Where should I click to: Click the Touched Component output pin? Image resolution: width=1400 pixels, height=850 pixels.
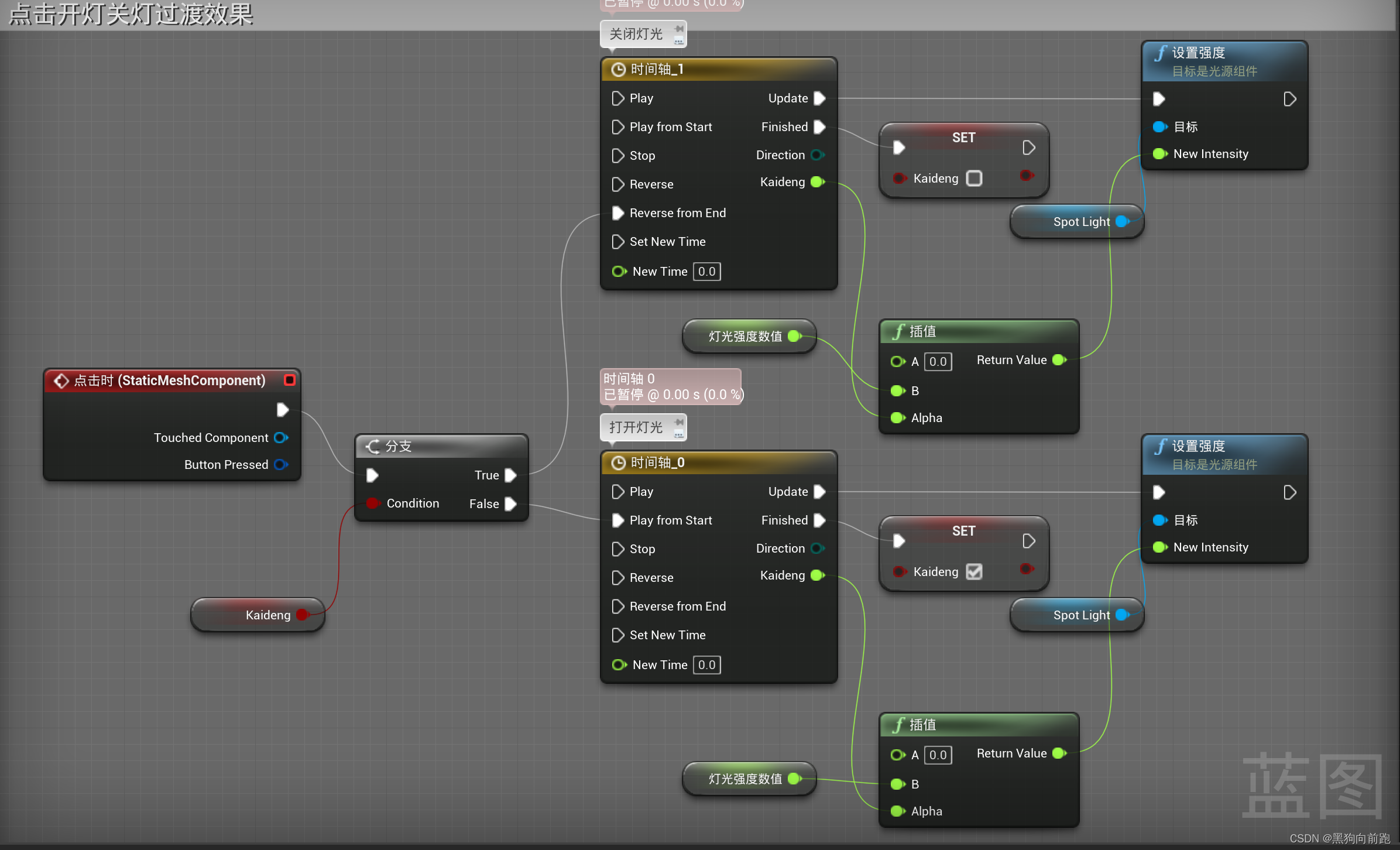pos(280,438)
